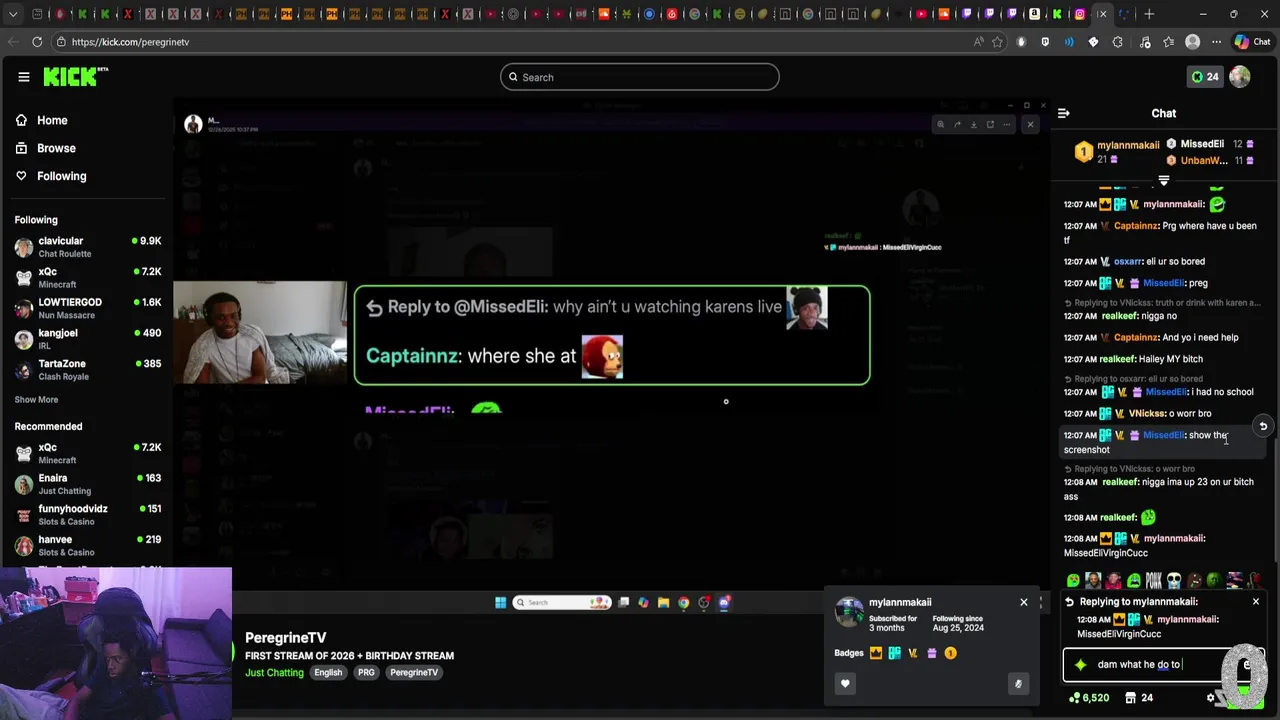Add page to favorites star icon
This screenshot has width=1280, height=720.
[x=997, y=42]
